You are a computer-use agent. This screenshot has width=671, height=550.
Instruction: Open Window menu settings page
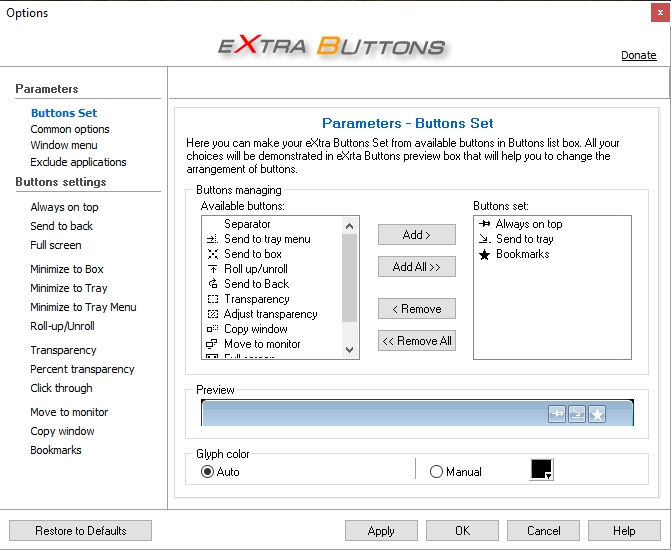click(64, 145)
